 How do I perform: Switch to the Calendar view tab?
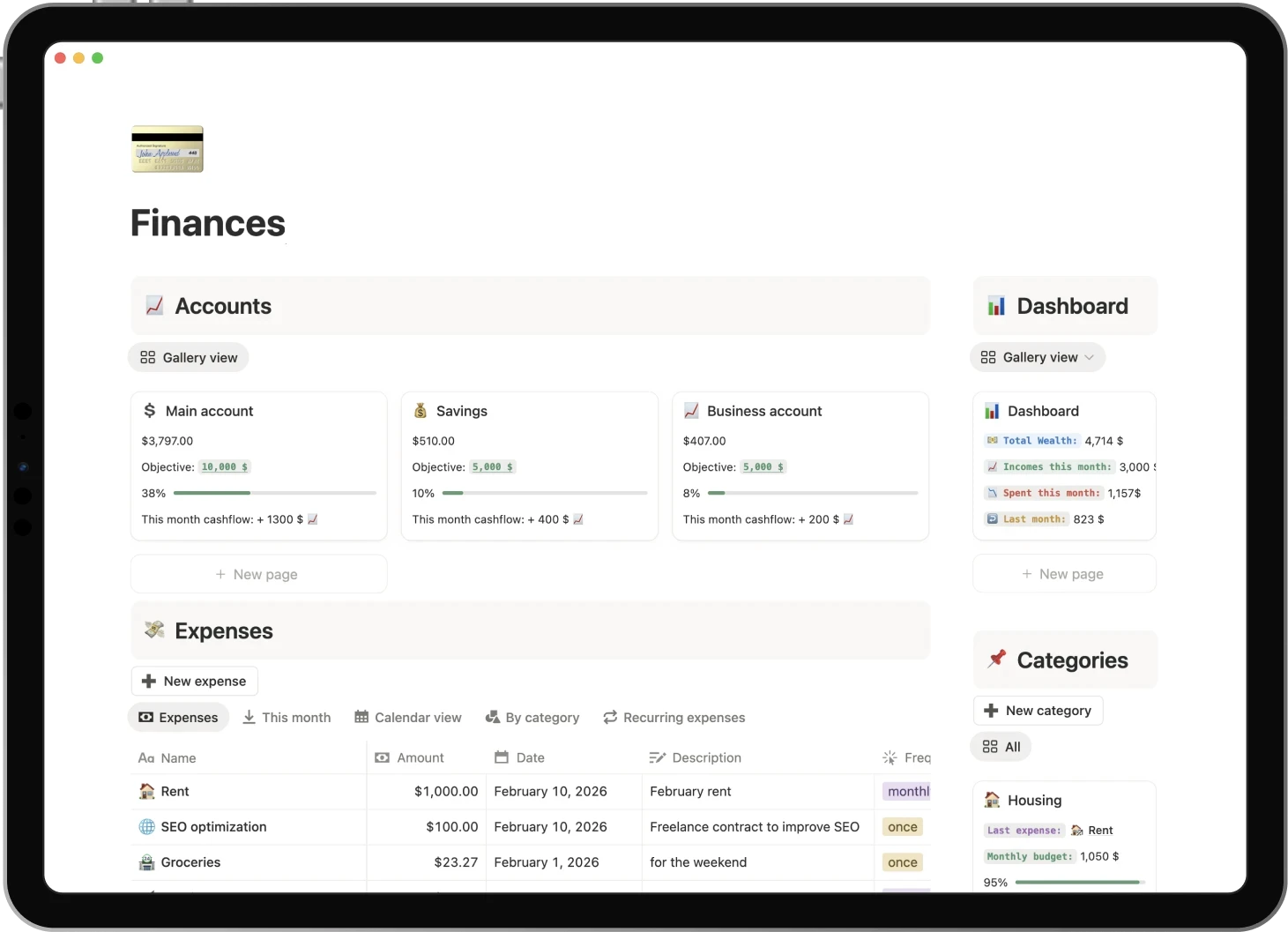click(407, 717)
